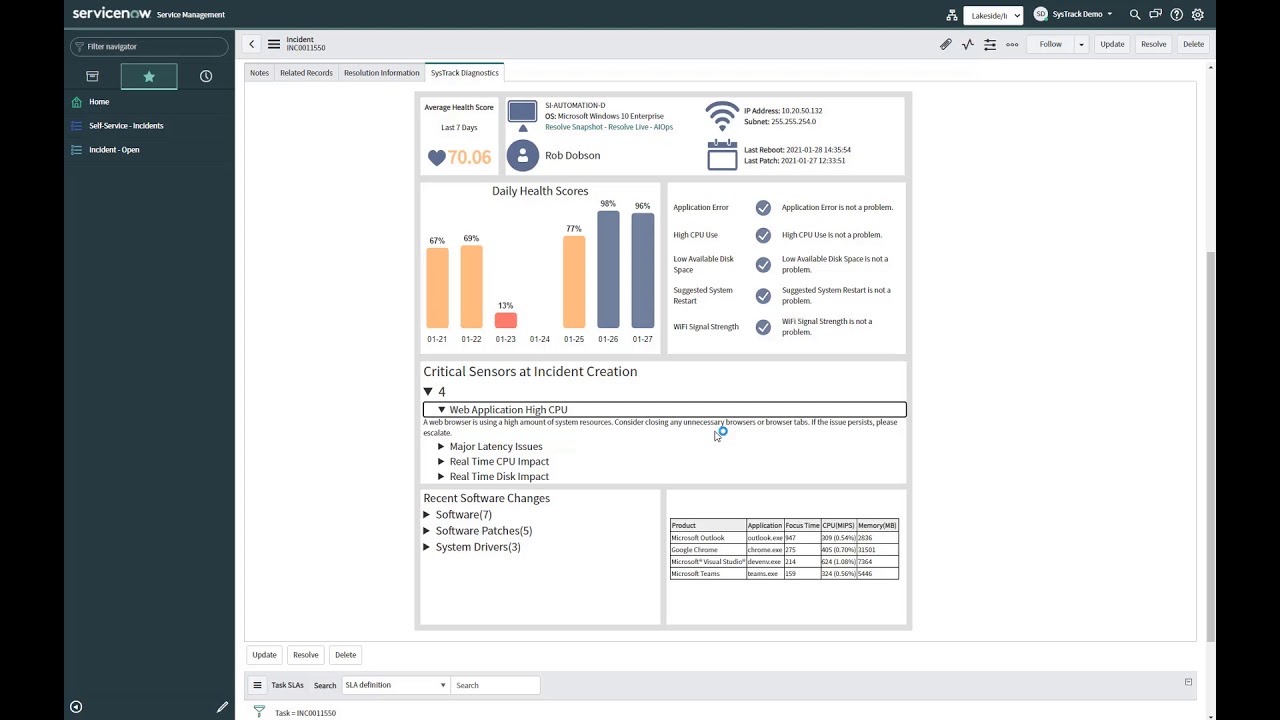Screen dimensions: 1280x720
Task: Click the bottom Delete button
Action: (x=346, y=655)
